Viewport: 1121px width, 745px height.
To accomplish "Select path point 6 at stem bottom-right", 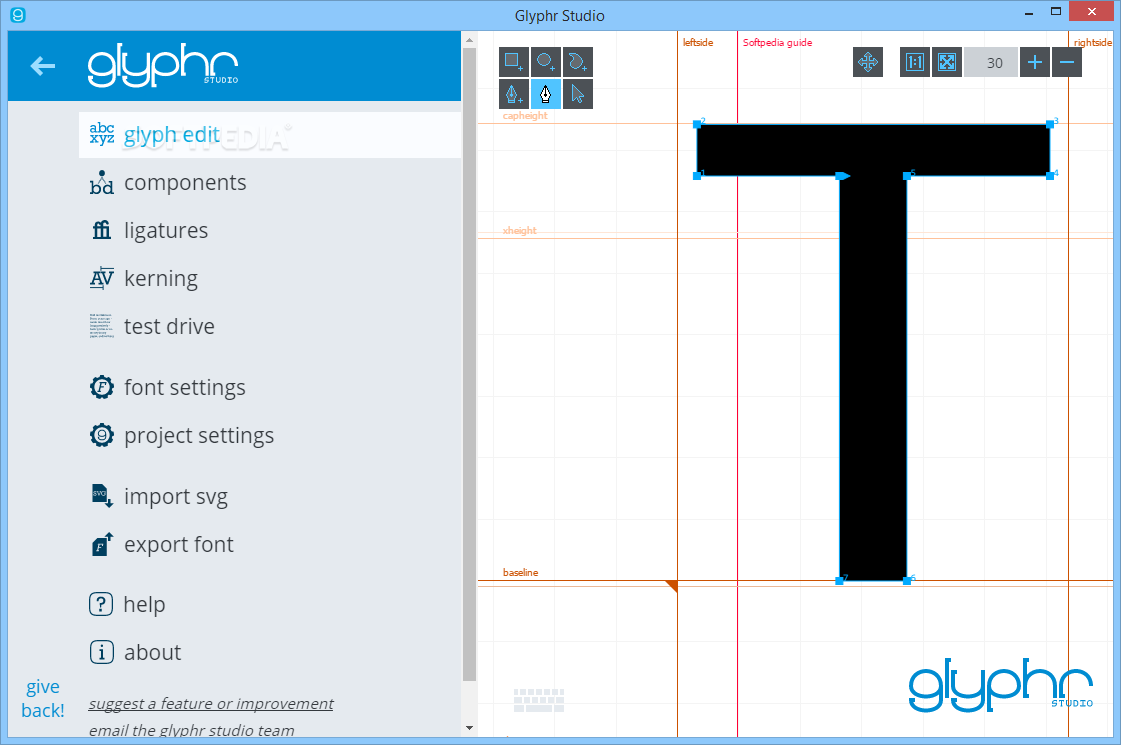I will [907, 581].
